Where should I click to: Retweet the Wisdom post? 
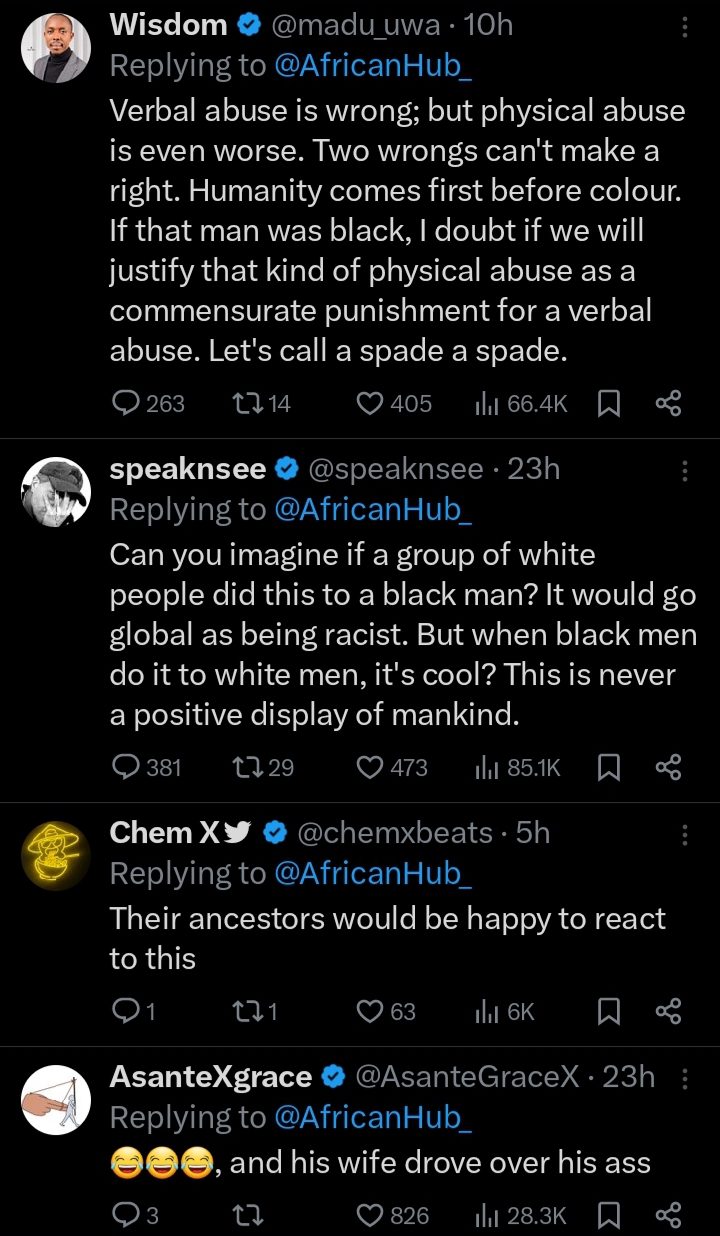pyautogui.click(x=245, y=403)
